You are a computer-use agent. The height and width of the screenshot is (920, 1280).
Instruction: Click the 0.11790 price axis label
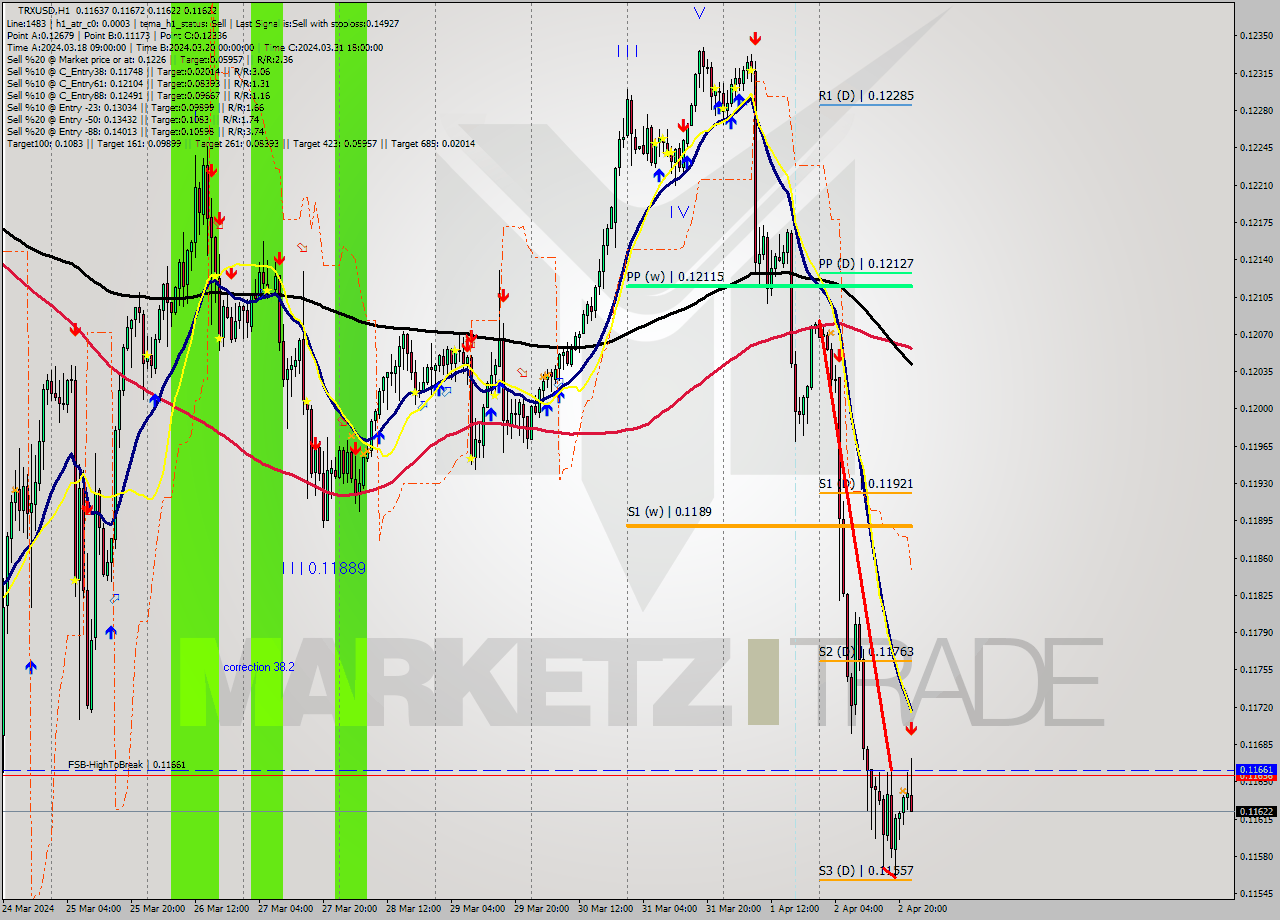(x=1256, y=633)
